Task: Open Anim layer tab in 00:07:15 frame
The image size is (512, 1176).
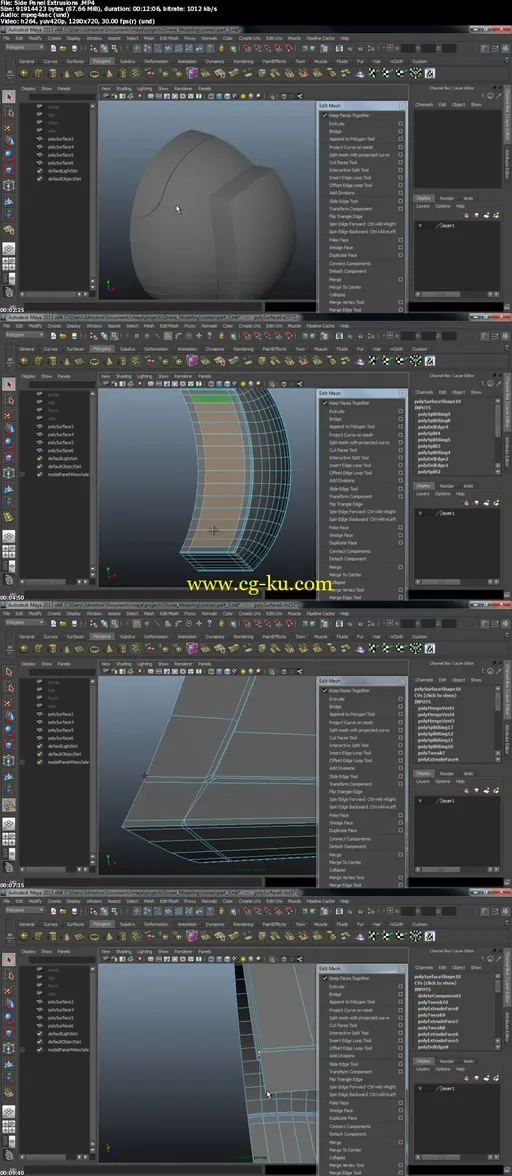Action: point(468,773)
